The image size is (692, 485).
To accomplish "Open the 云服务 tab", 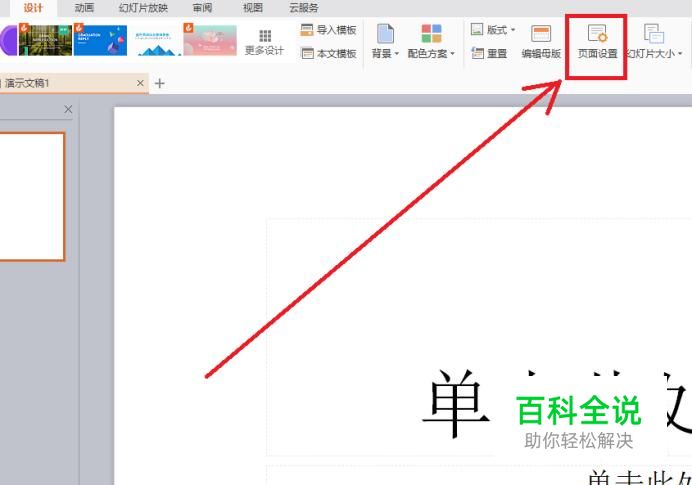I will 304,8.
